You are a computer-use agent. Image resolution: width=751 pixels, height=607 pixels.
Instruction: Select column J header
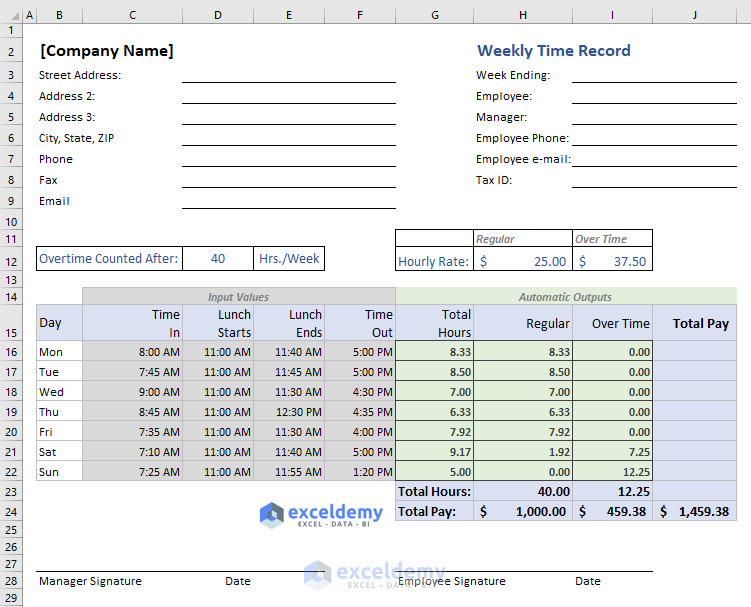[694, 15]
